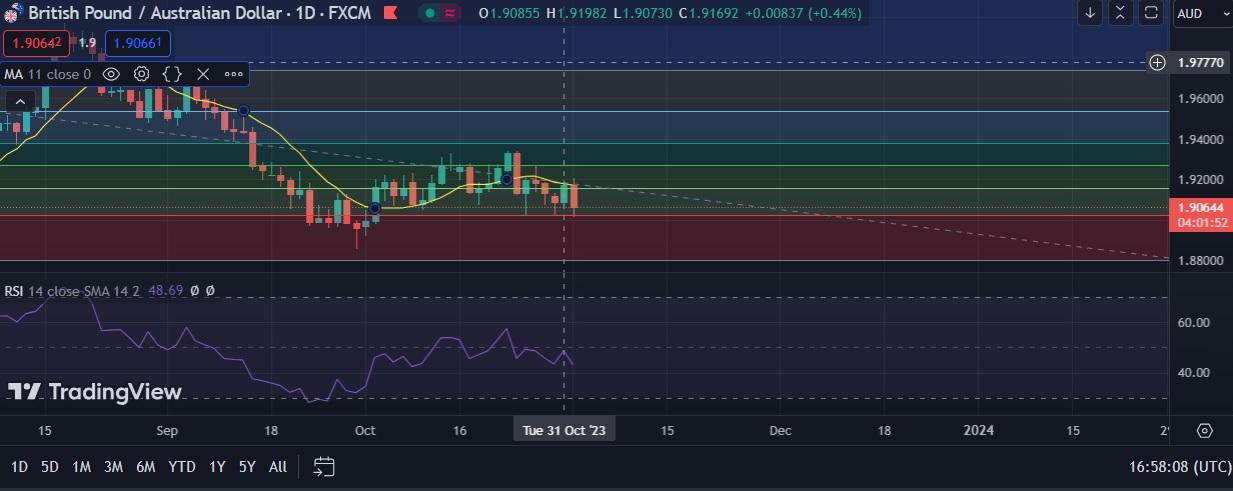Select the YTD time range
The image size is (1233, 491).
tap(181, 467)
